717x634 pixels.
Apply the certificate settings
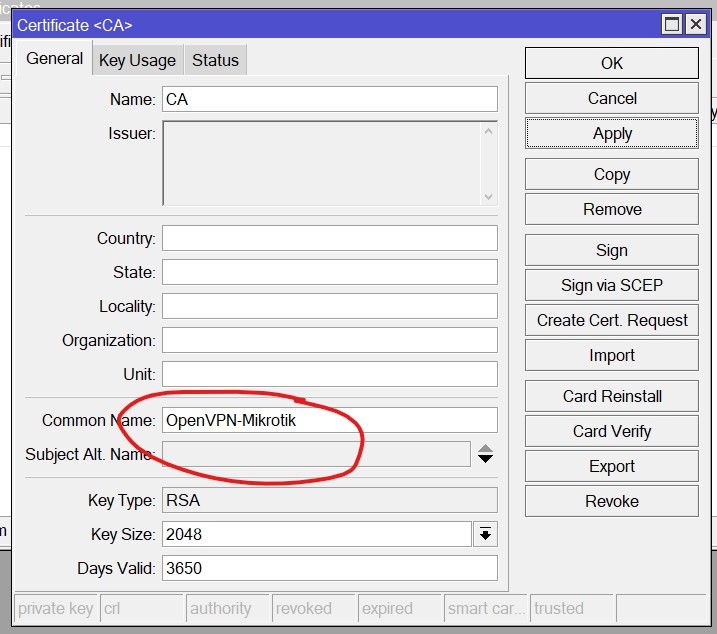[611, 134]
